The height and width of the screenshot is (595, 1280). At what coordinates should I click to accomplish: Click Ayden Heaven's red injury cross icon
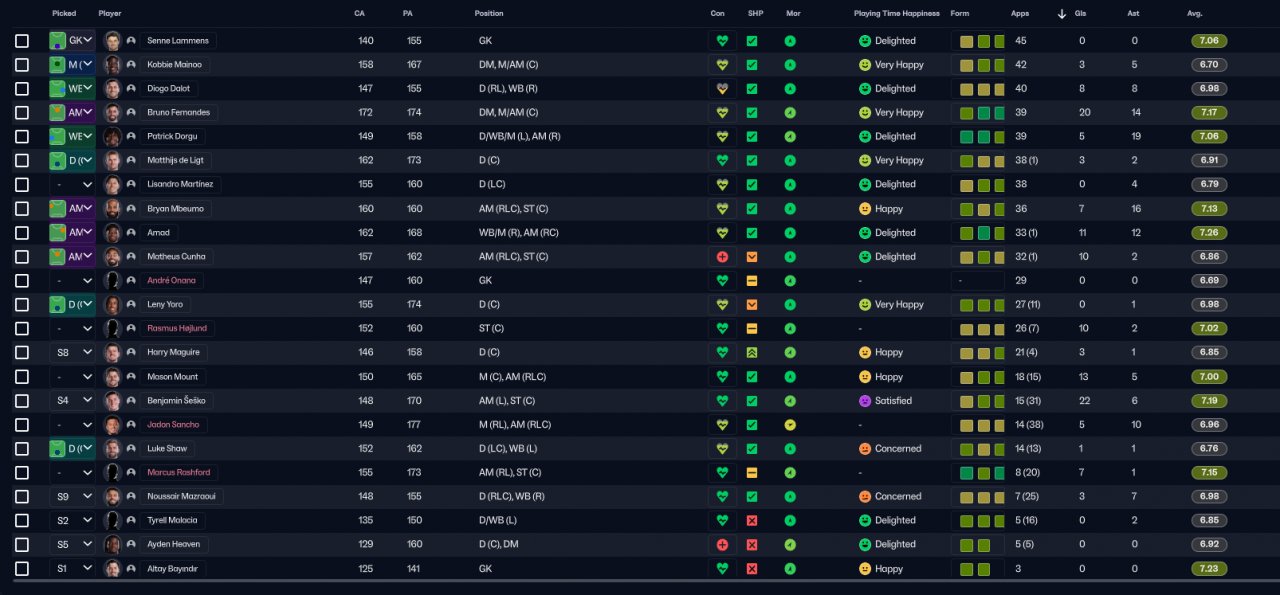point(722,545)
